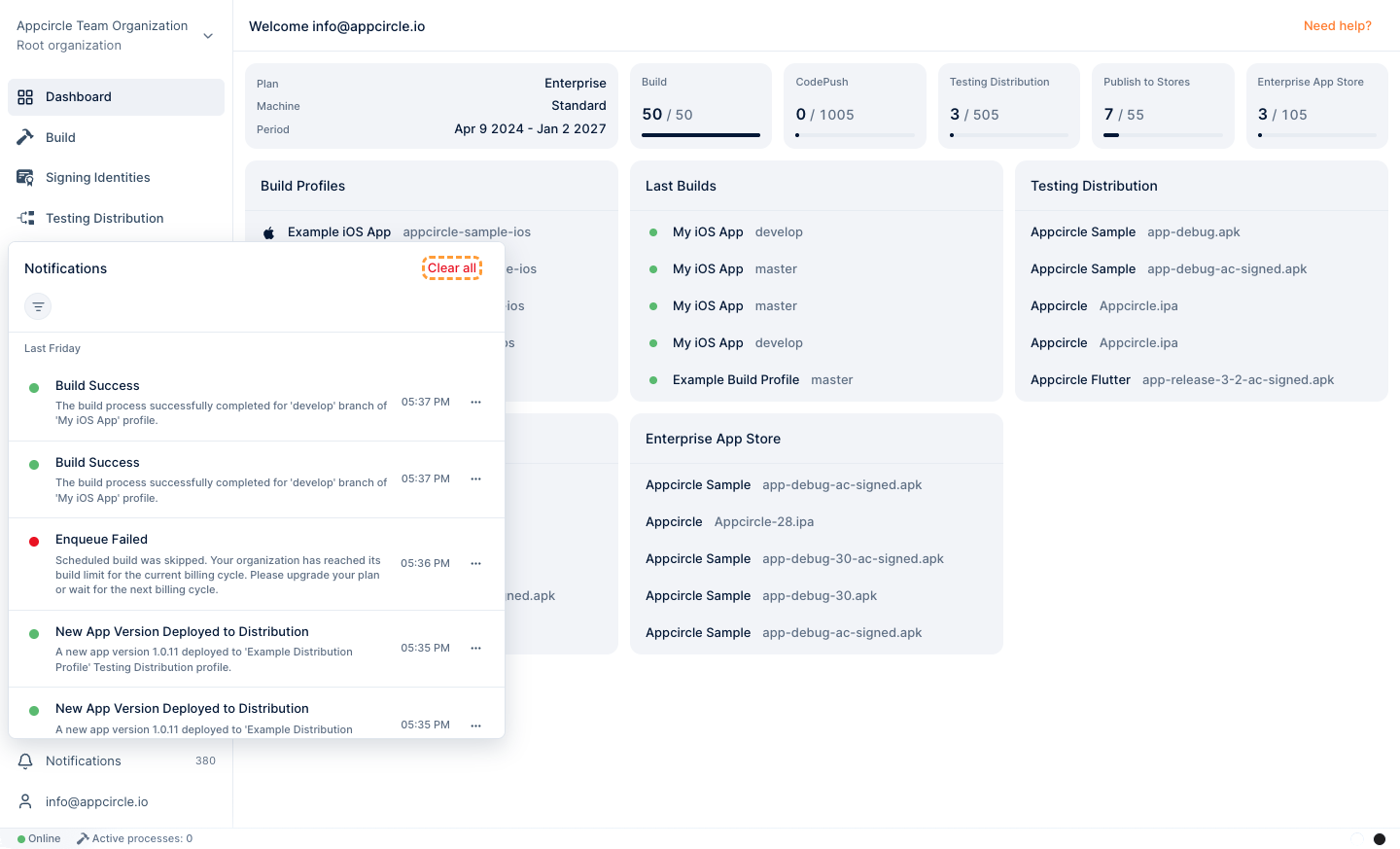
Task: Click the Active processes: 0 status text
Action: tap(142, 838)
